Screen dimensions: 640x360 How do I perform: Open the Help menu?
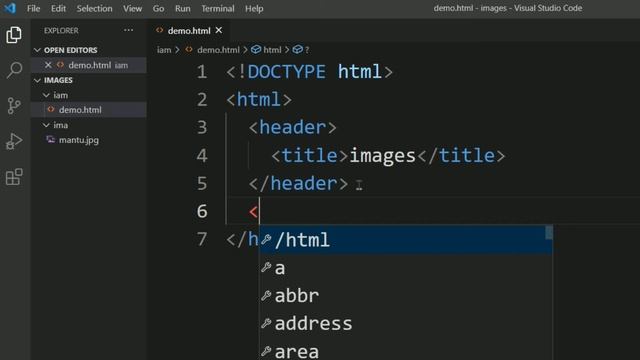[254, 8]
